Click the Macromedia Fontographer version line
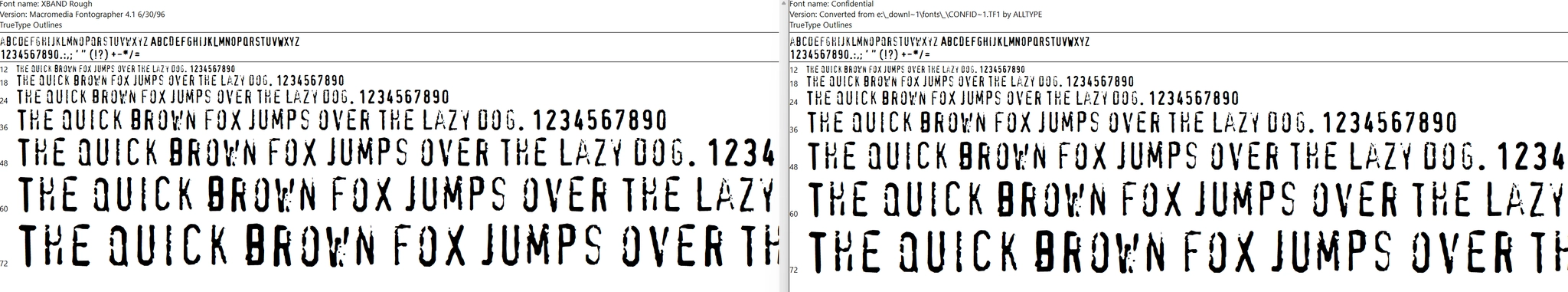The image size is (1568, 292). coord(83,15)
